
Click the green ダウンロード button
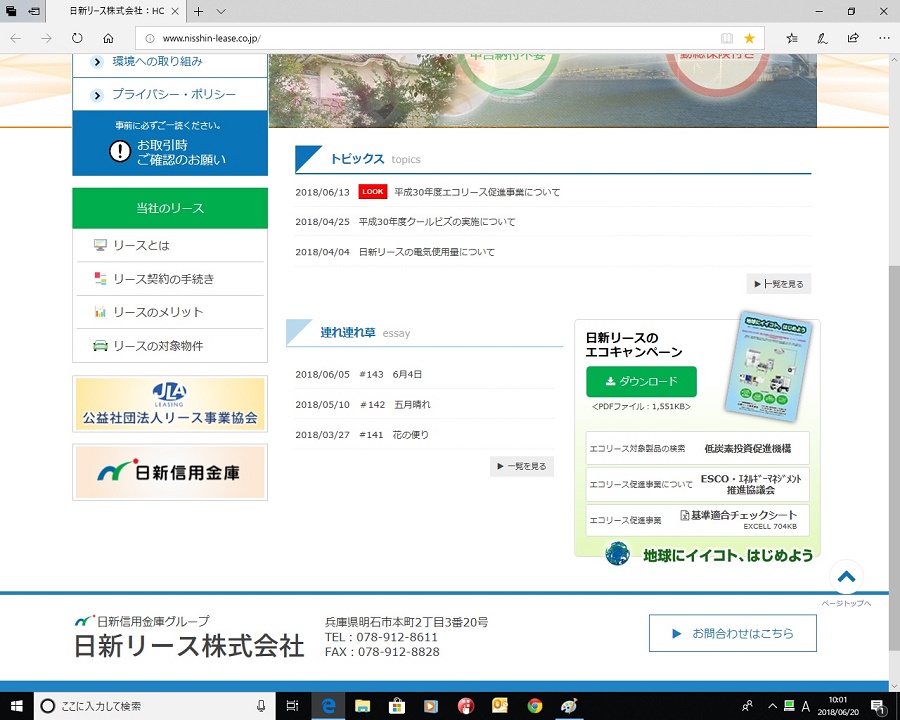click(641, 382)
